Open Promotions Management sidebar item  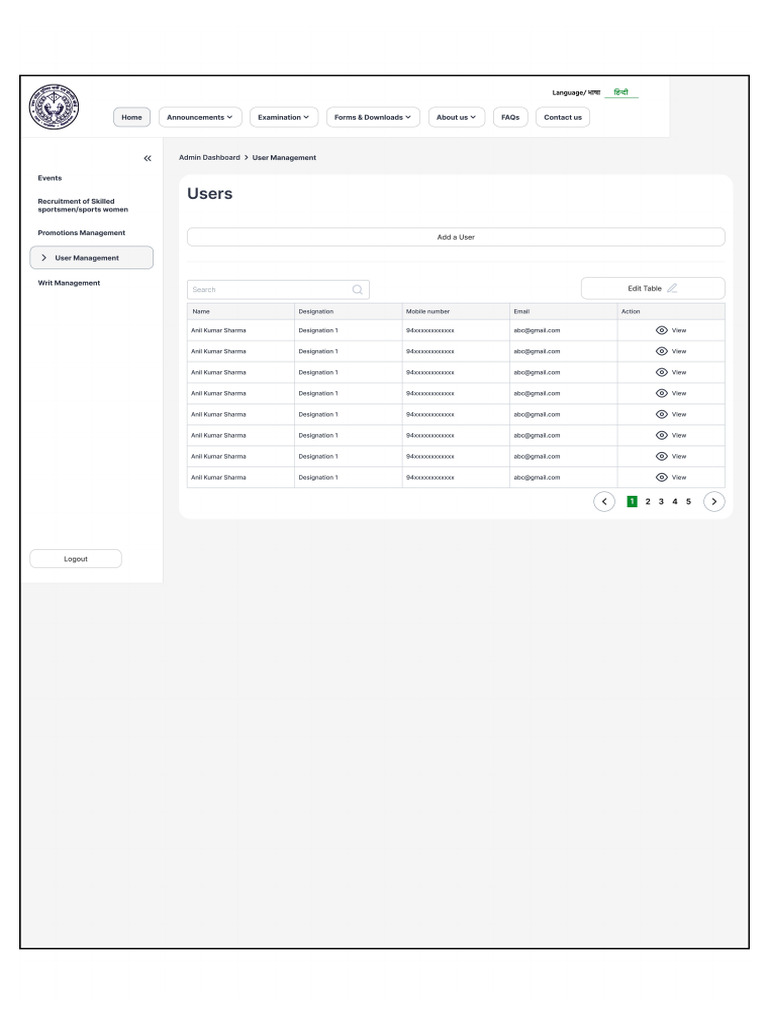click(x=82, y=232)
